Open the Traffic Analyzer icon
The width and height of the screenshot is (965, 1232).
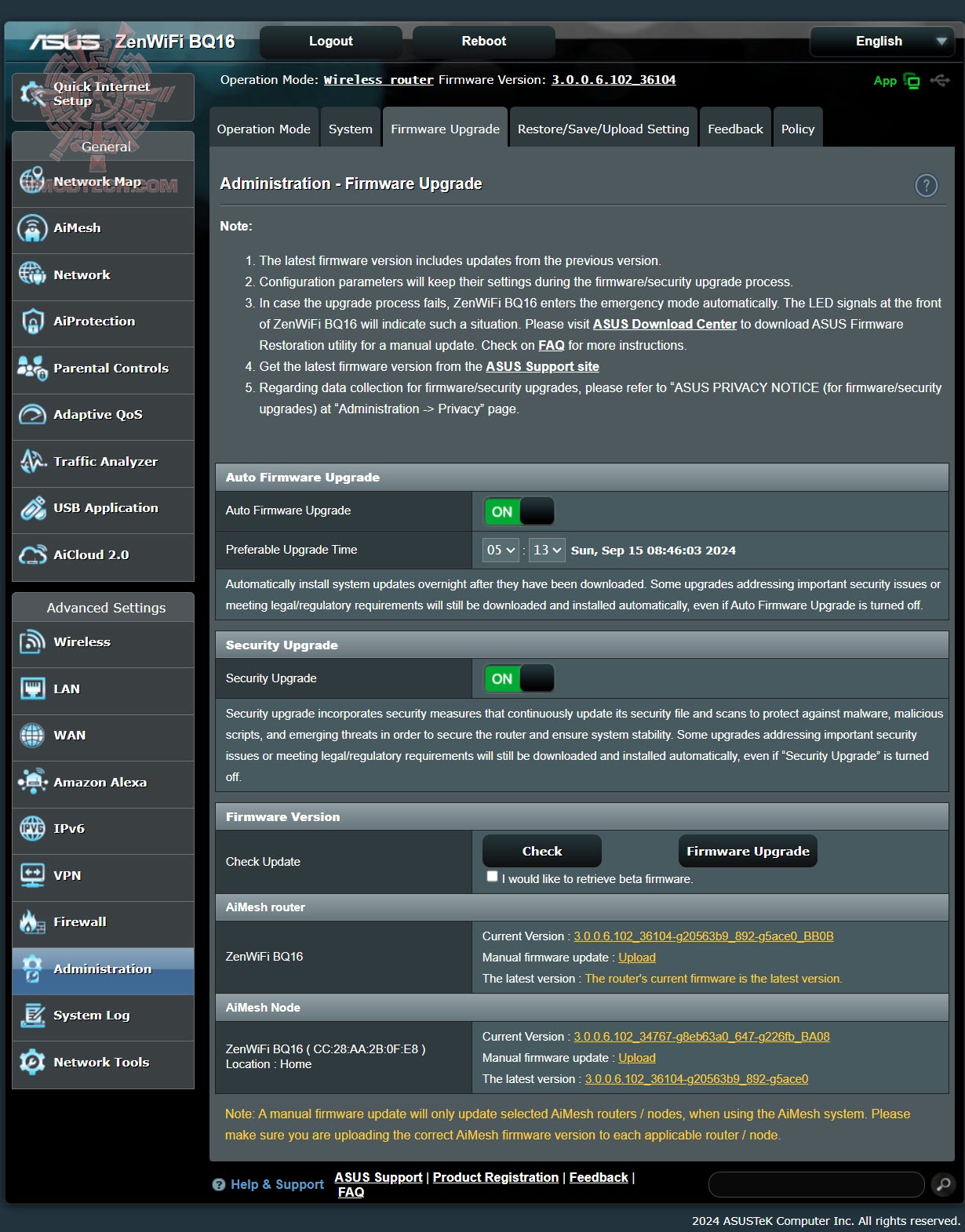pyautogui.click(x=32, y=461)
